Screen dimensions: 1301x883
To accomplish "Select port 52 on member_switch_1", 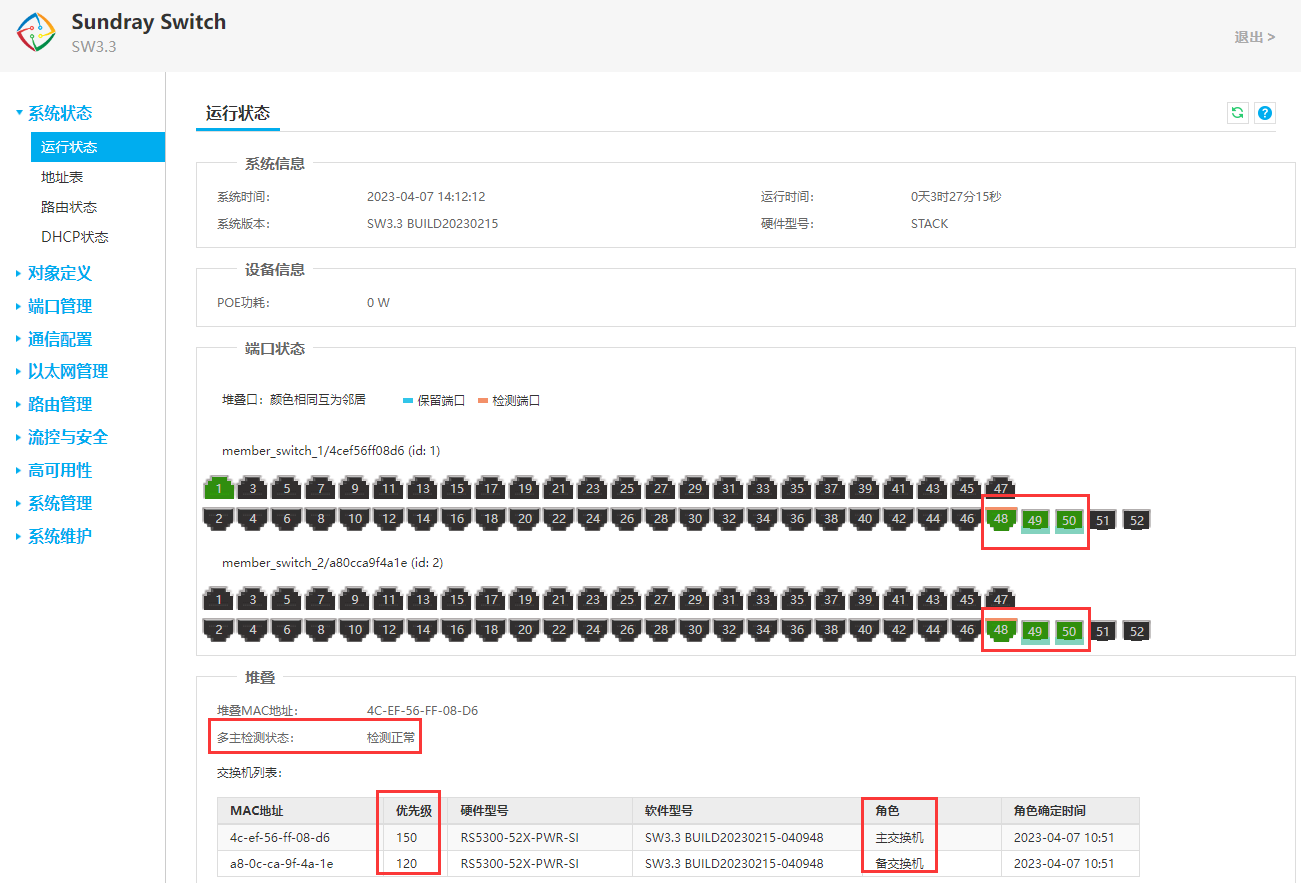I will click(x=1135, y=520).
